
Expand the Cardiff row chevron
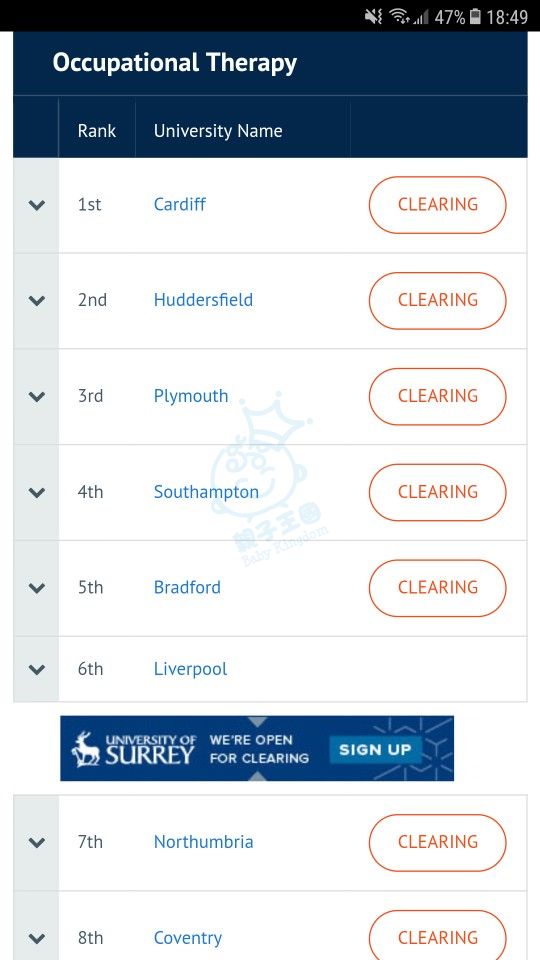click(x=37, y=205)
